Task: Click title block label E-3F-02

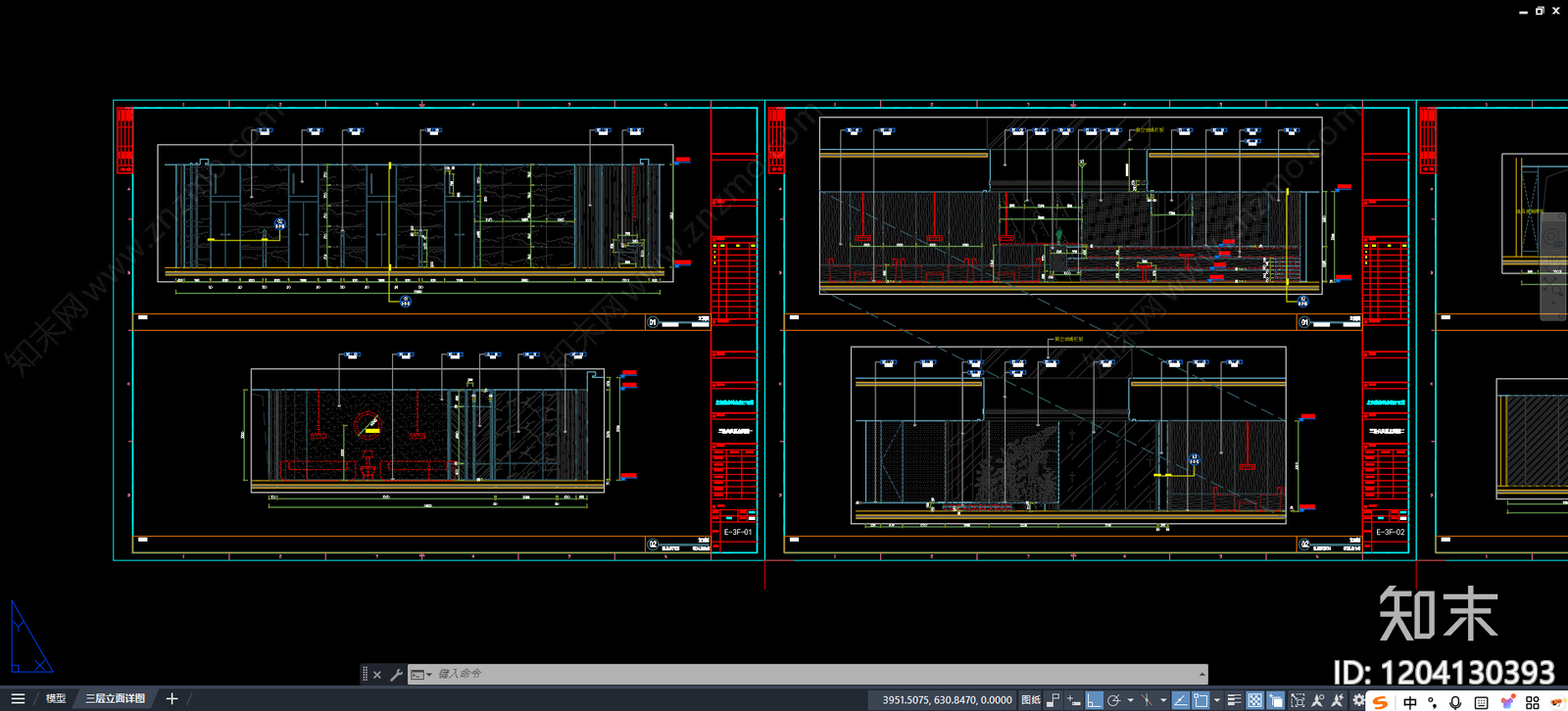Action: pos(1391,532)
